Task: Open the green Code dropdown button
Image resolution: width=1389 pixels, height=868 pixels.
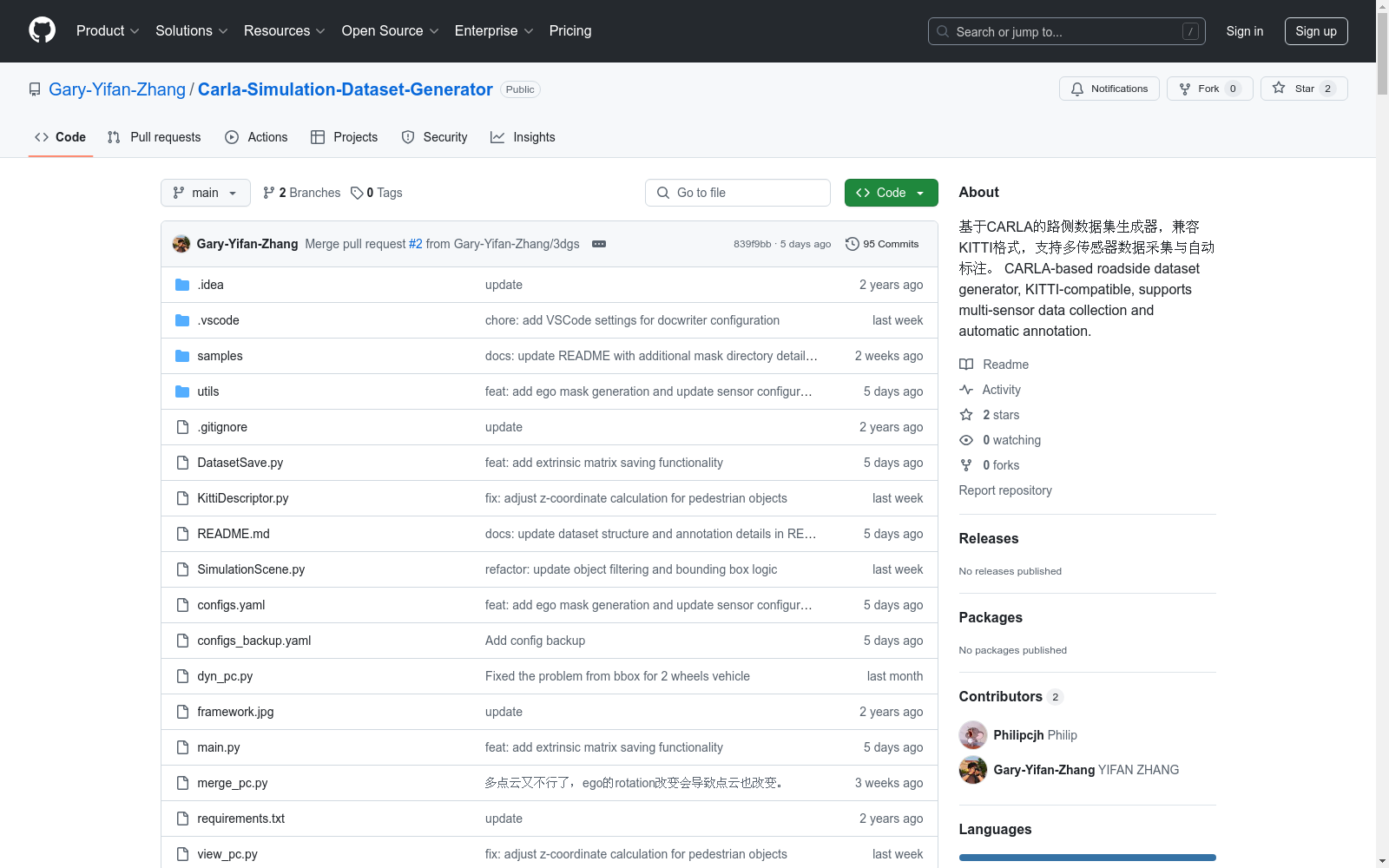Action: (891, 193)
